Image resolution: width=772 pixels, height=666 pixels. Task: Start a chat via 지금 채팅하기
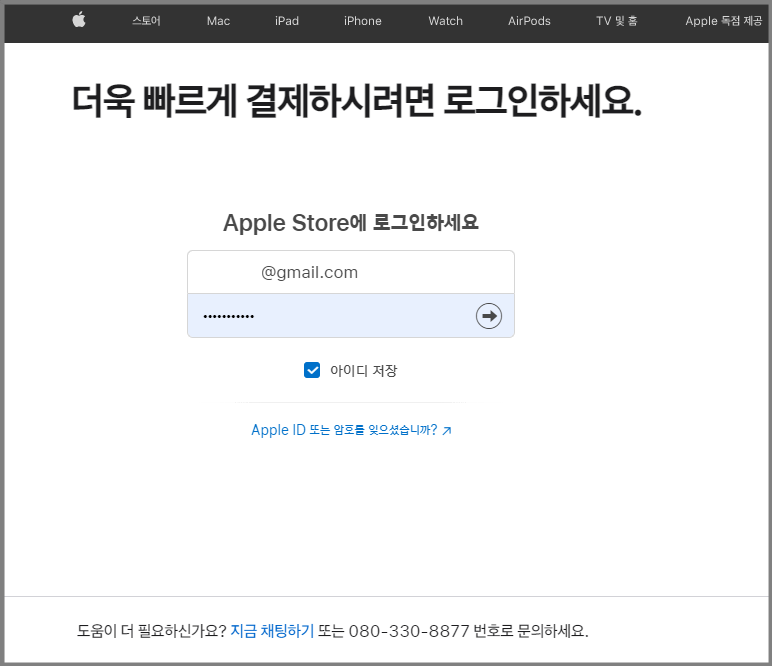[x=272, y=631]
